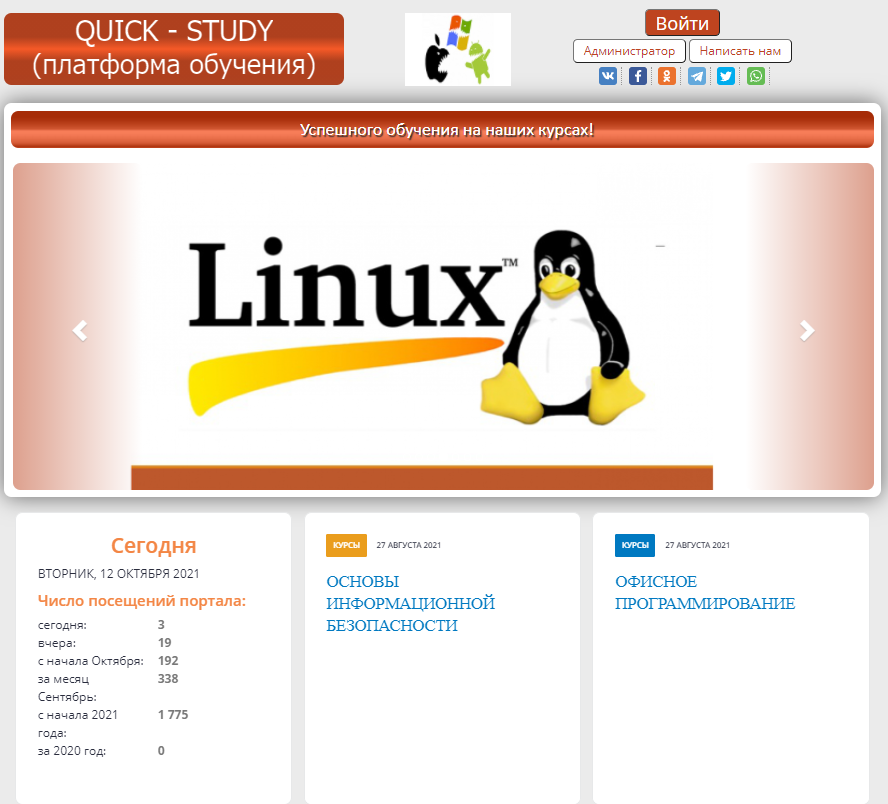Click the Сегодня heading
The width and height of the screenshot is (888, 804).
coord(153,546)
